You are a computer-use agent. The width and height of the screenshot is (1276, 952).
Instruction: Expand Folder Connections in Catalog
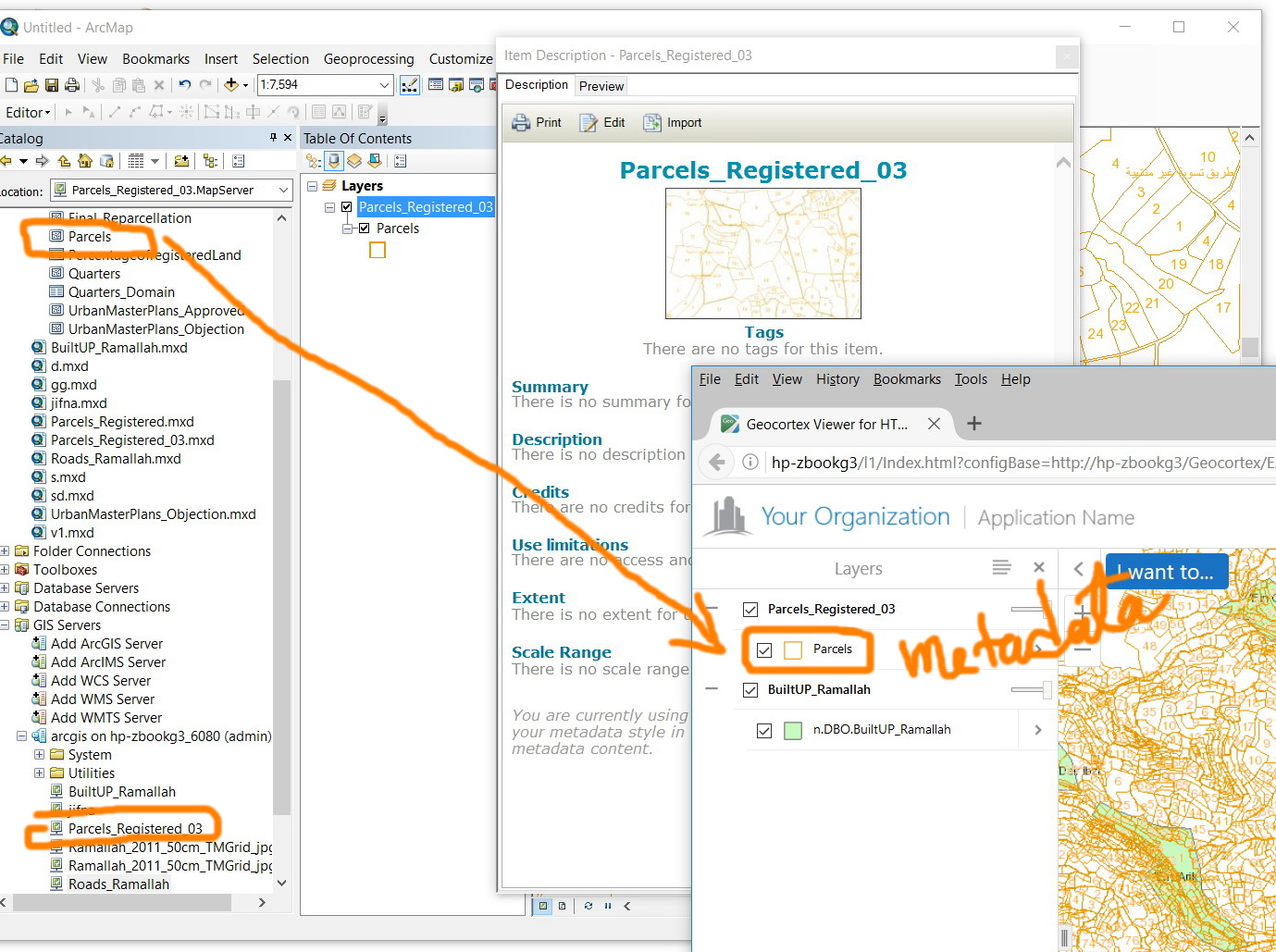pyautogui.click(x=5, y=551)
